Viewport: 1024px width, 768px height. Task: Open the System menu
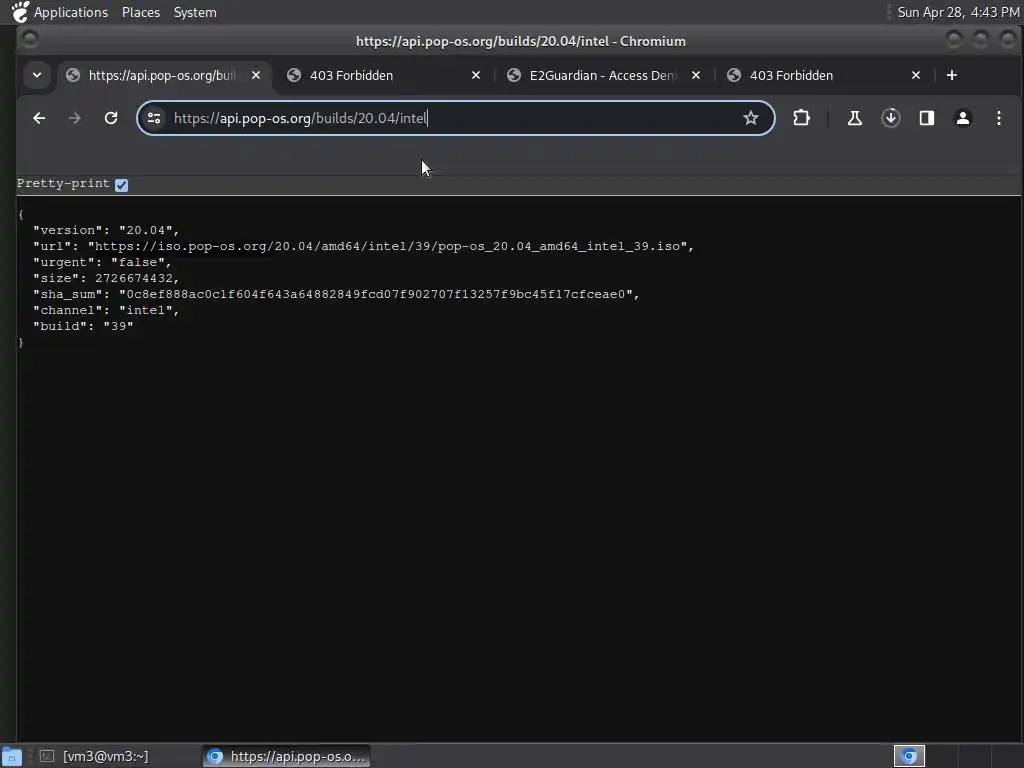tap(195, 12)
